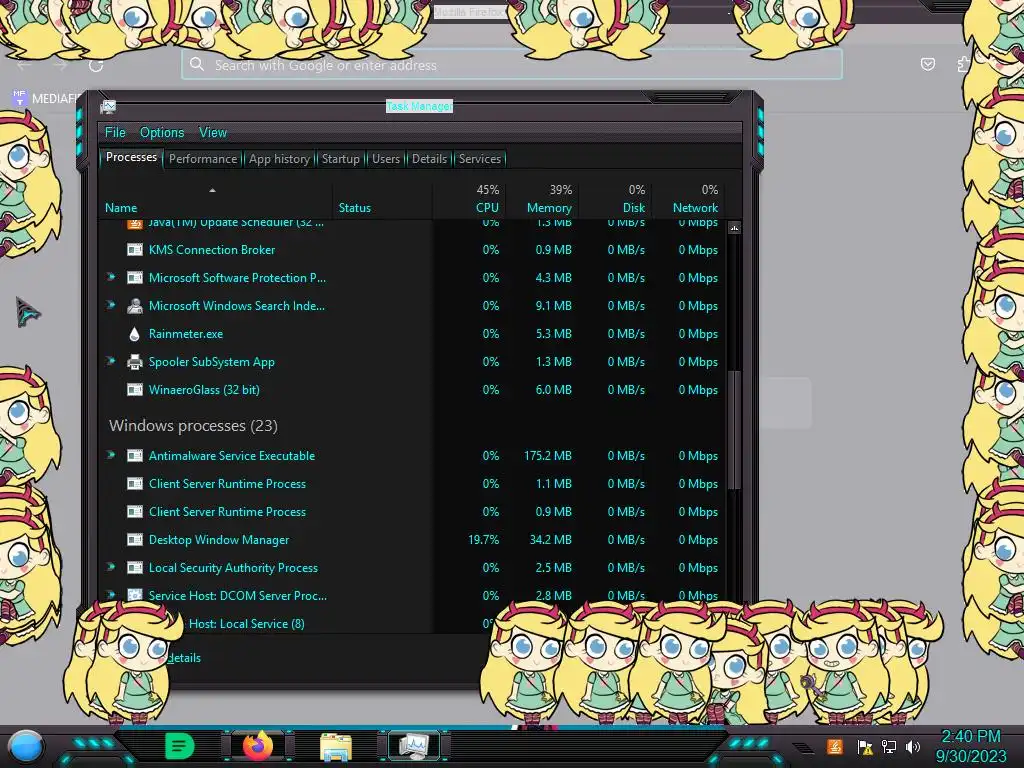Image resolution: width=1024 pixels, height=768 pixels.
Task: Click the Local Security Authority icon
Action: [135, 568]
